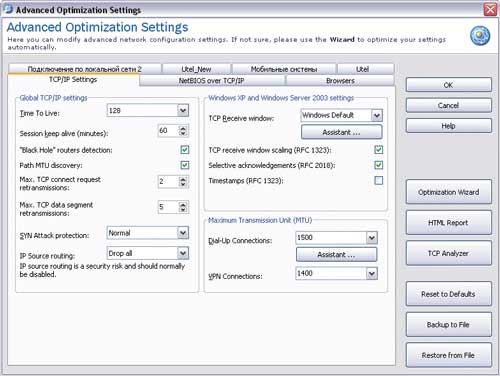Click the Reset to Defaults button
Viewport: 500px width, 376px height.
point(449,294)
